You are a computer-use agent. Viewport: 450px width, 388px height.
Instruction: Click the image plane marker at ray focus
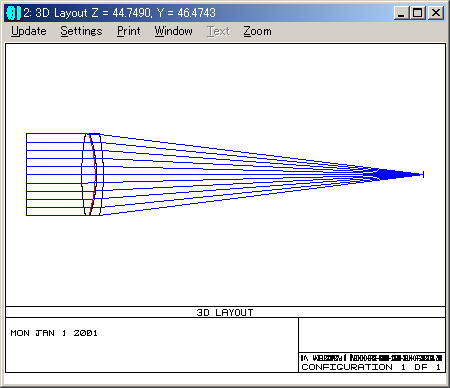(423, 174)
